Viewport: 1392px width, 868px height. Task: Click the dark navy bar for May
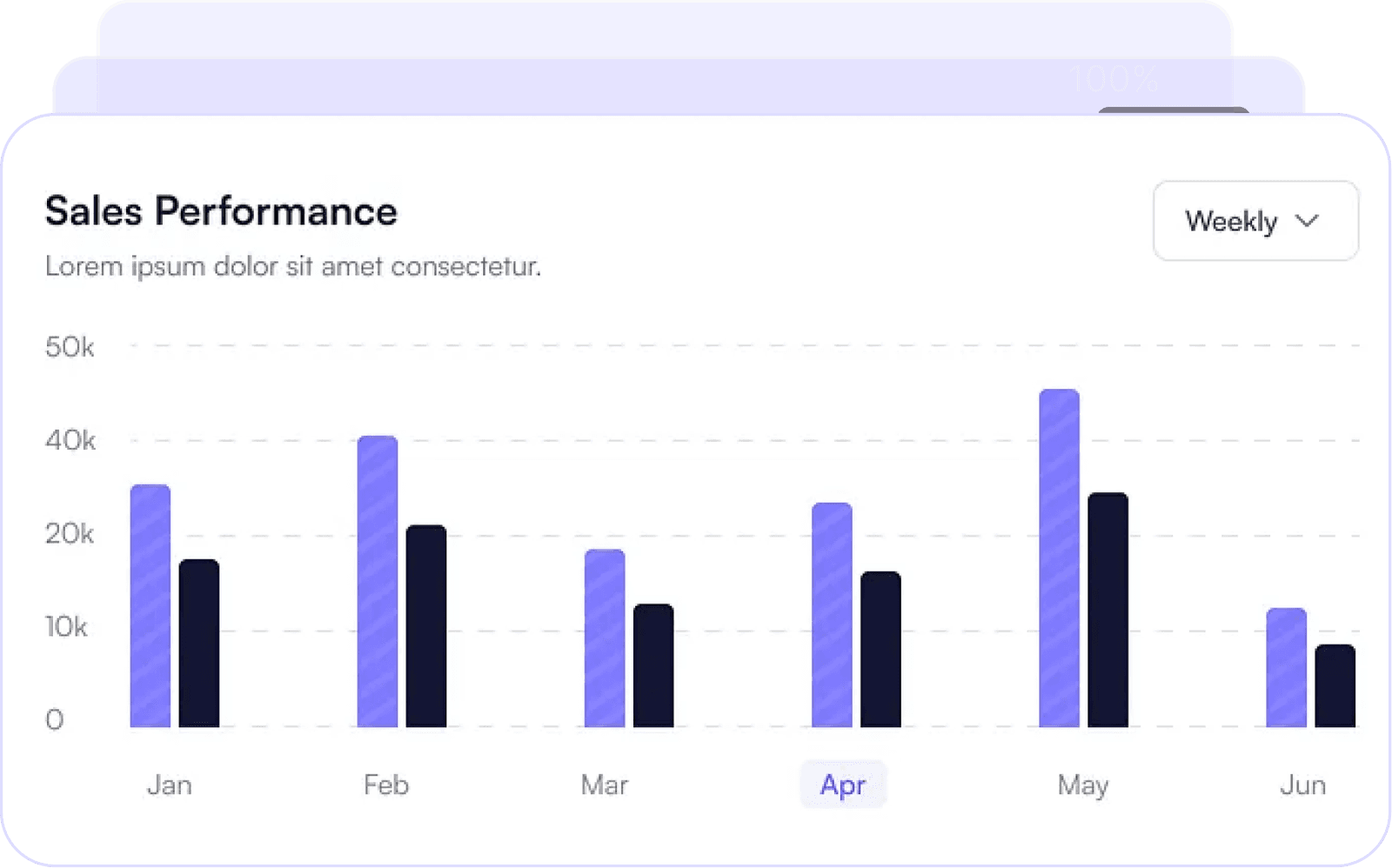pos(1108,610)
